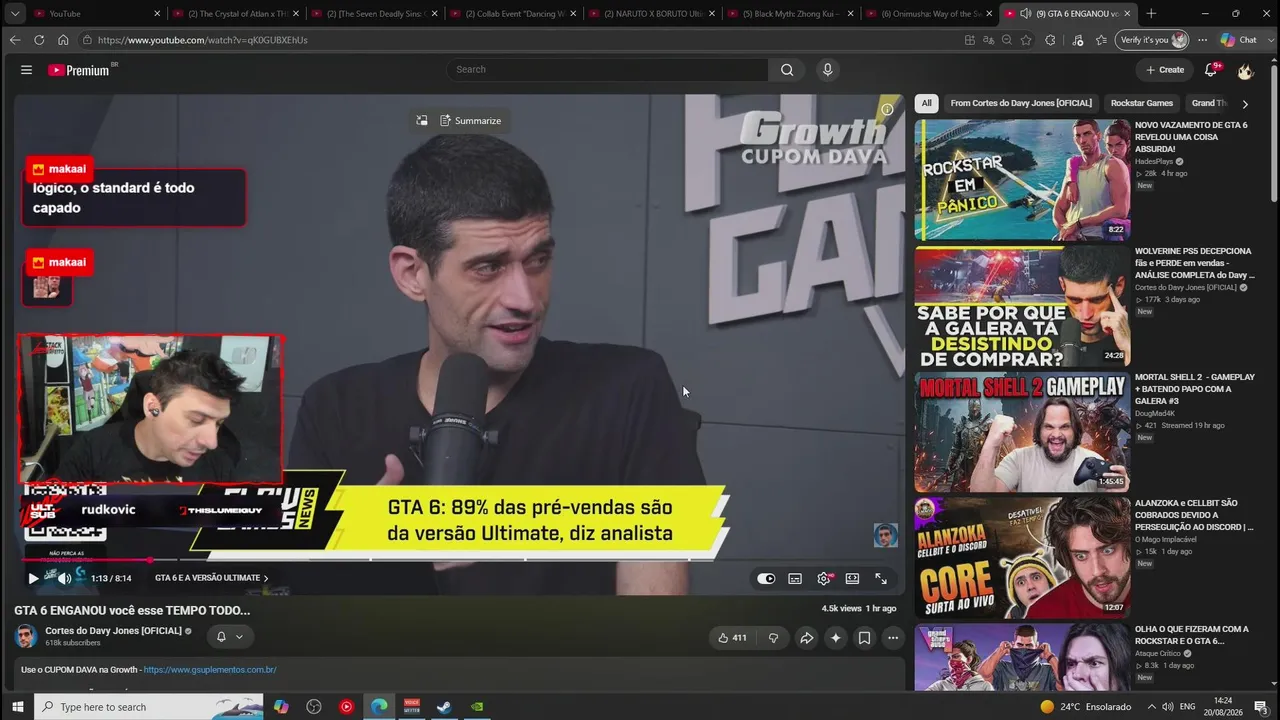The height and width of the screenshot is (720, 1280).
Task: Open a new browser tab
Action: tap(1151, 13)
